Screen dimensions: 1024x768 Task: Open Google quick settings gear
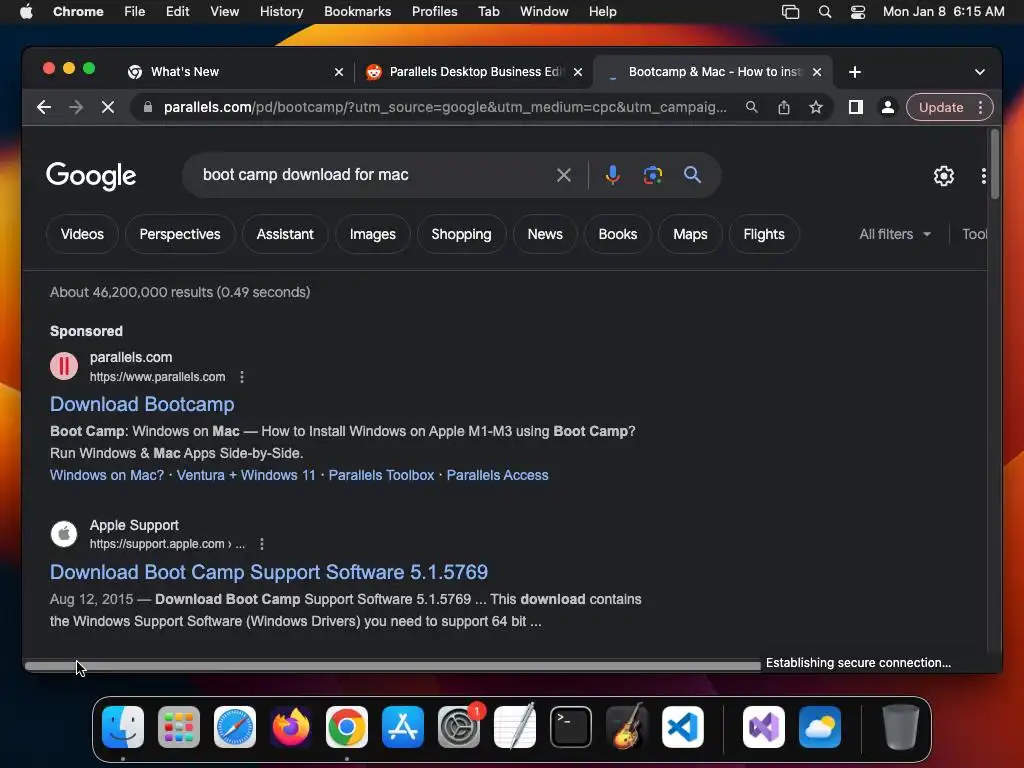tap(944, 176)
